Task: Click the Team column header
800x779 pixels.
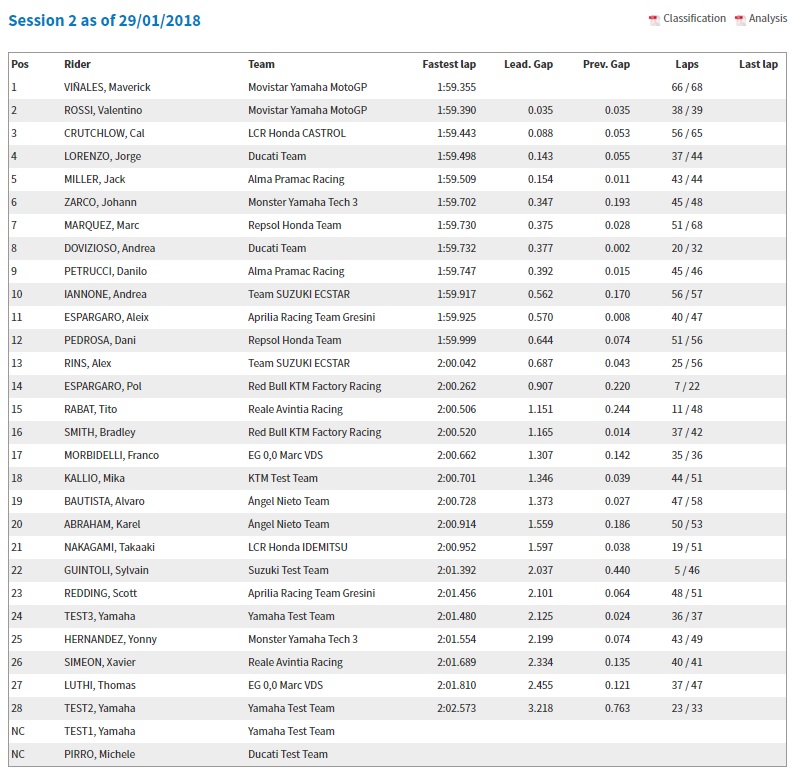Action: [x=261, y=64]
